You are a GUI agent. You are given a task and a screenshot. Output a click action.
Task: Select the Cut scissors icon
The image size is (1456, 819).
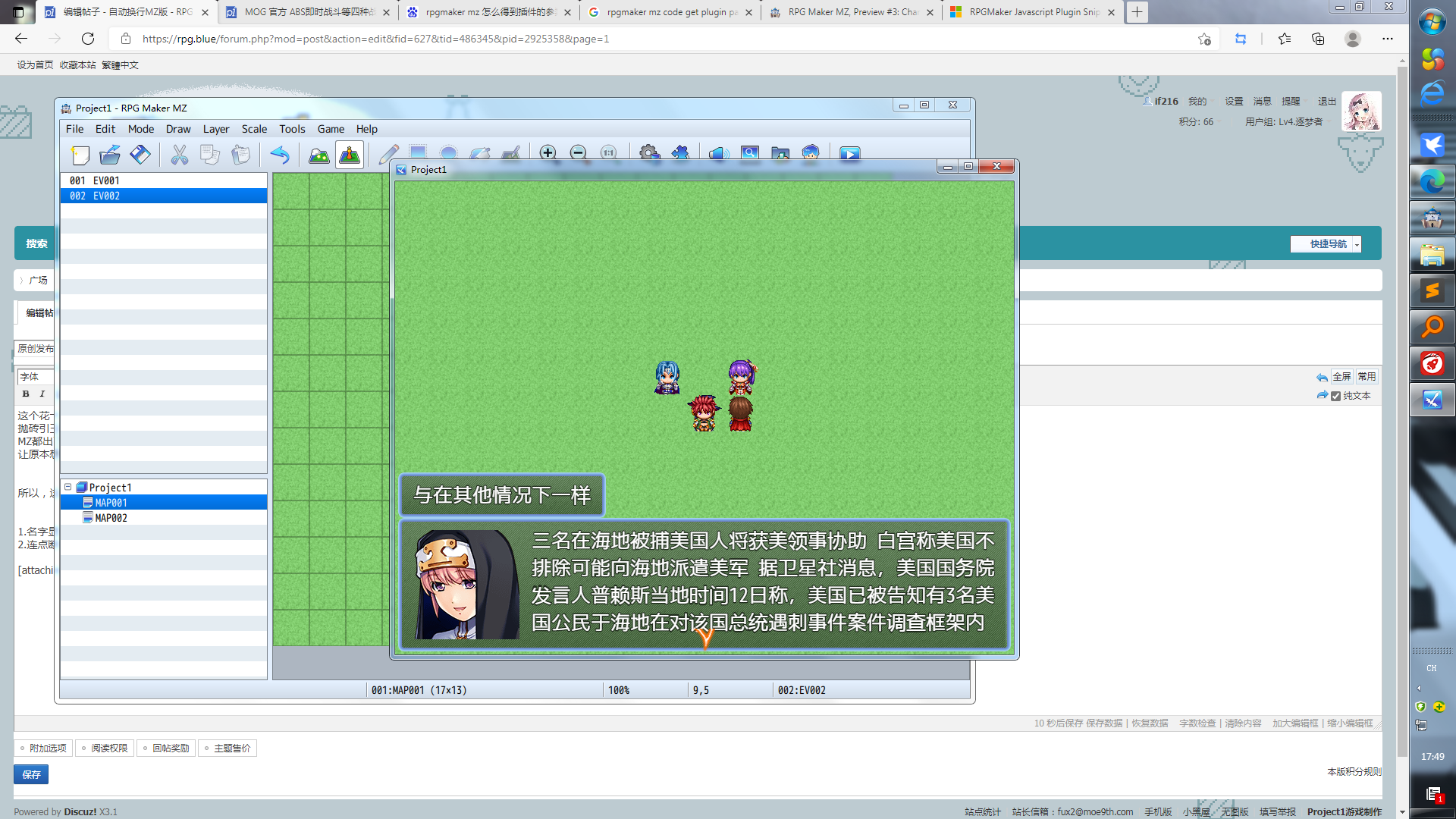click(x=180, y=155)
